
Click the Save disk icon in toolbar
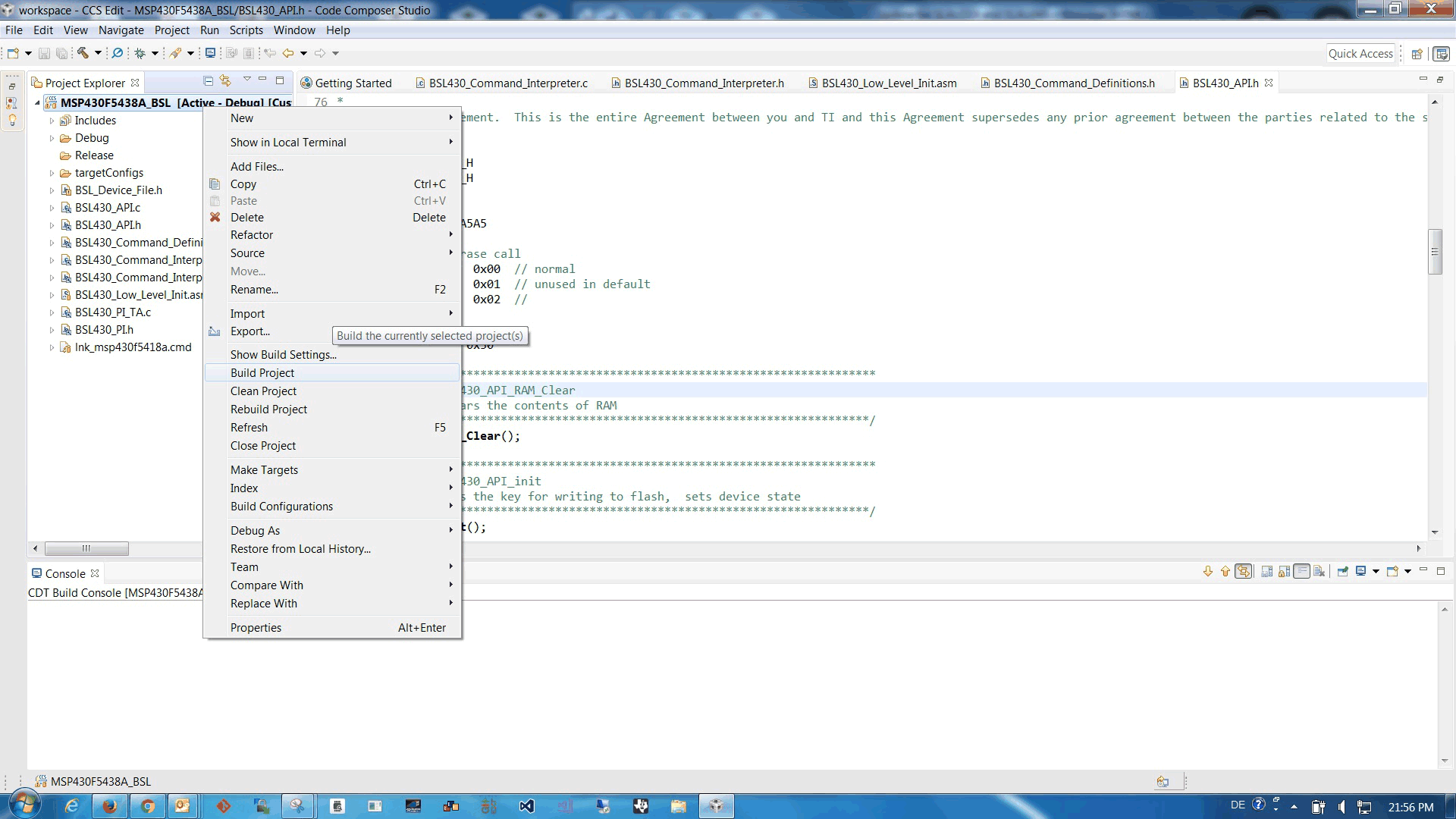44,53
